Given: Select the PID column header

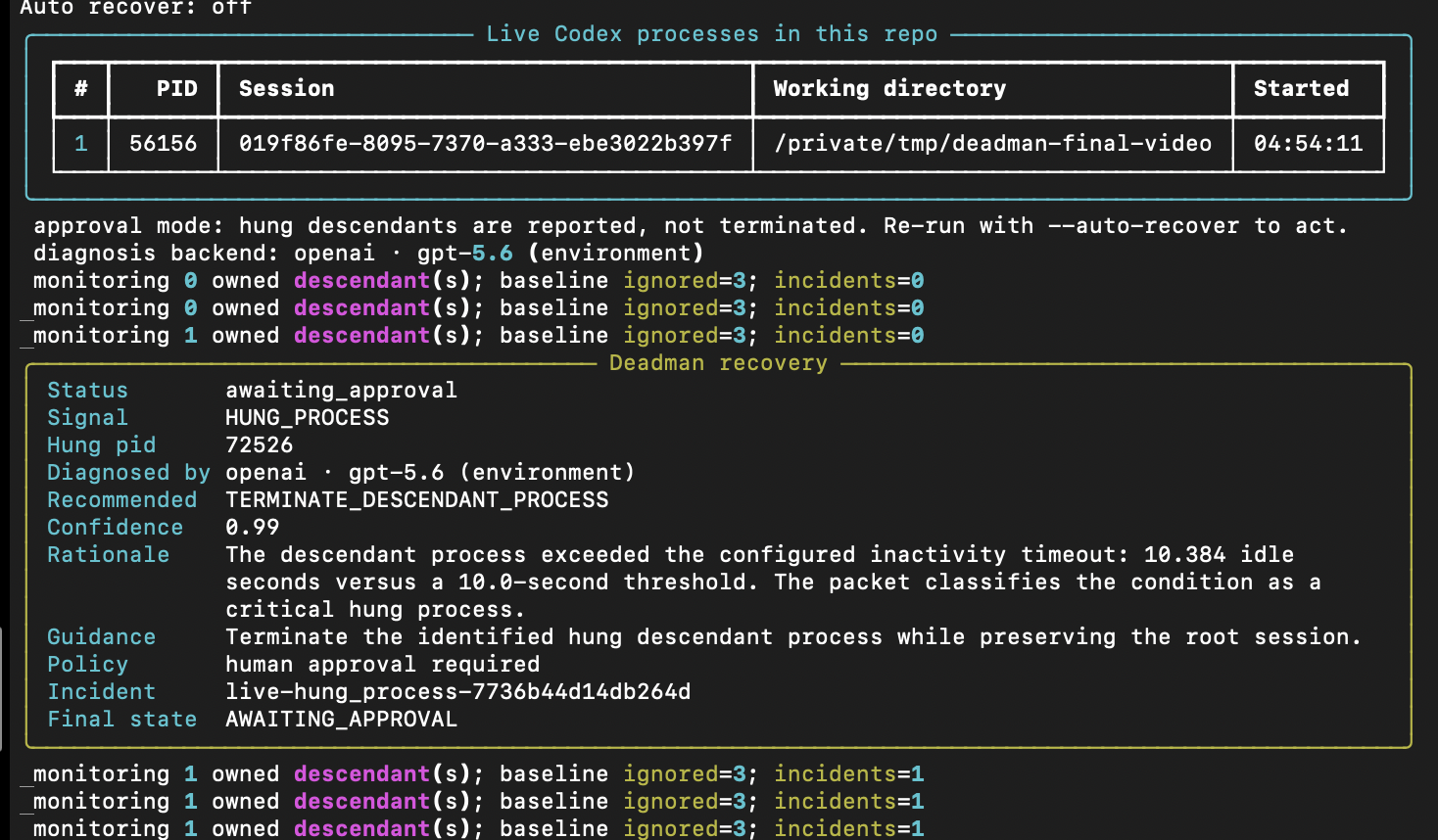Looking at the screenshot, I should [x=176, y=88].
